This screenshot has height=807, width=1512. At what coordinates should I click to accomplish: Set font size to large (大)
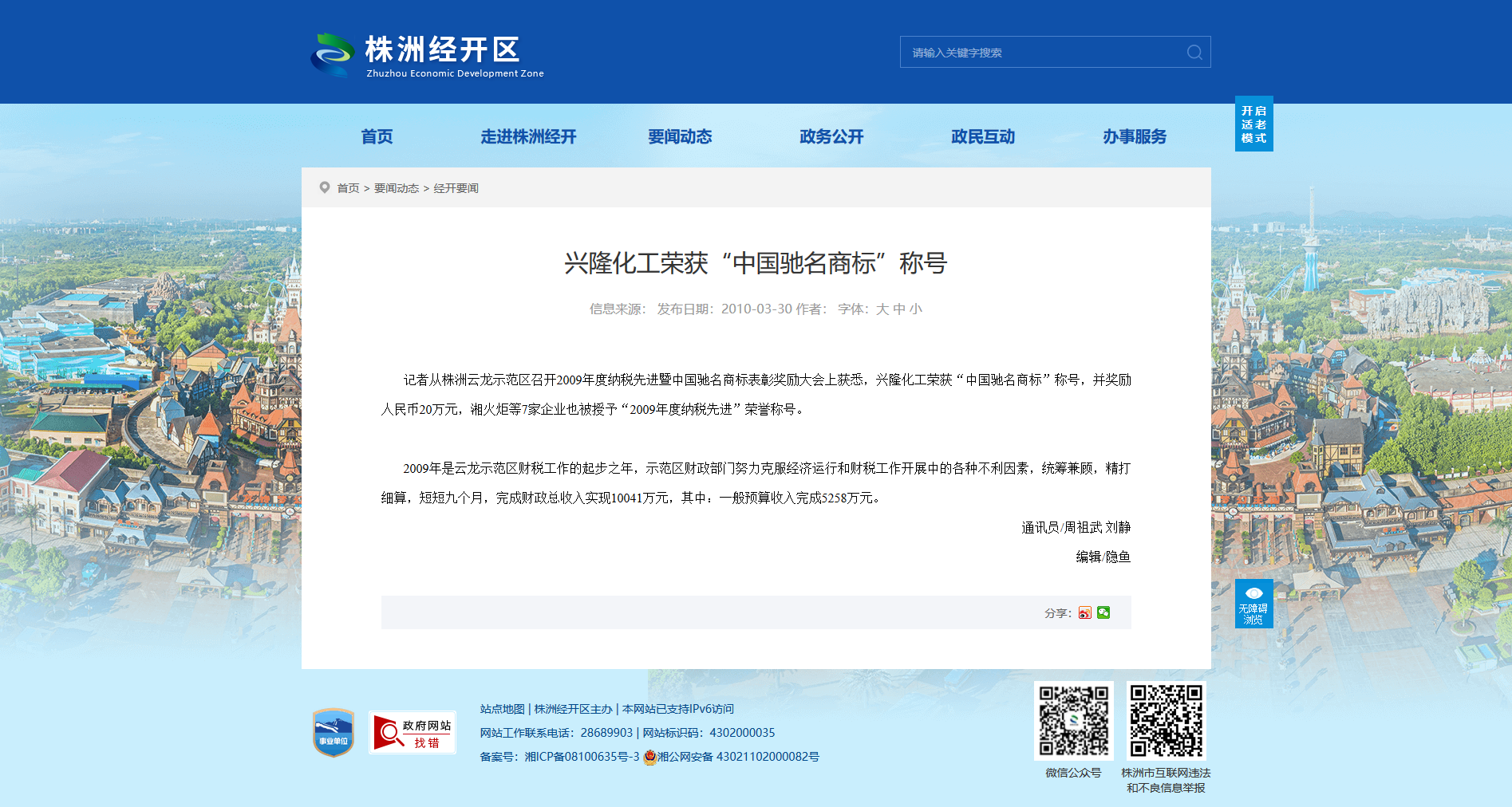click(882, 309)
